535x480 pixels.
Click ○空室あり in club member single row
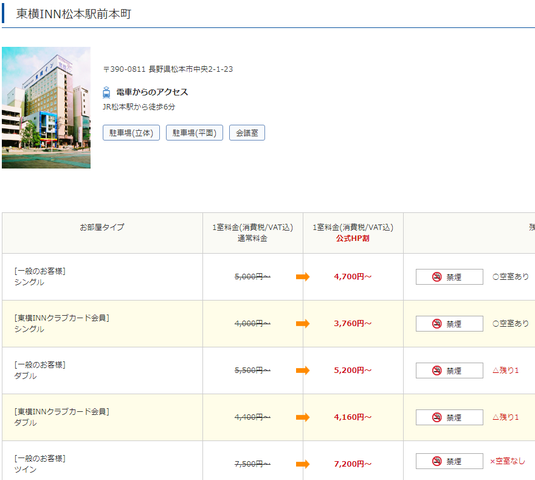pos(510,323)
